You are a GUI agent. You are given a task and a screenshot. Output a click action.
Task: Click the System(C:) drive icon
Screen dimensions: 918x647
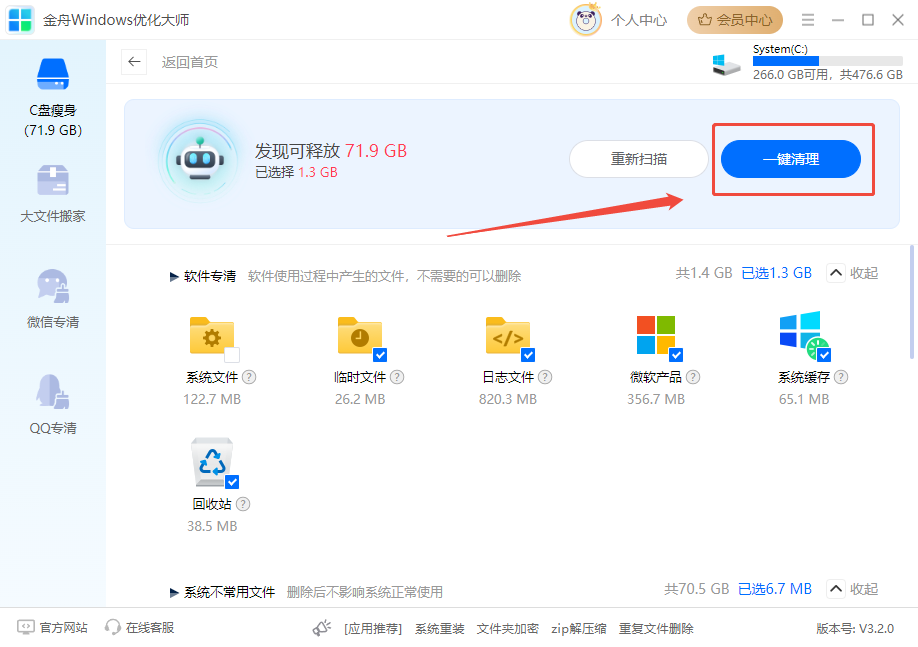point(725,64)
